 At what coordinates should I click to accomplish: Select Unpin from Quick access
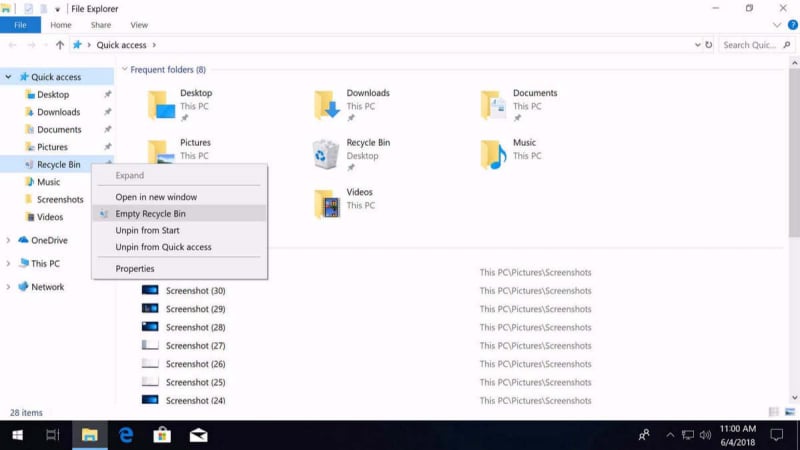point(163,247)
